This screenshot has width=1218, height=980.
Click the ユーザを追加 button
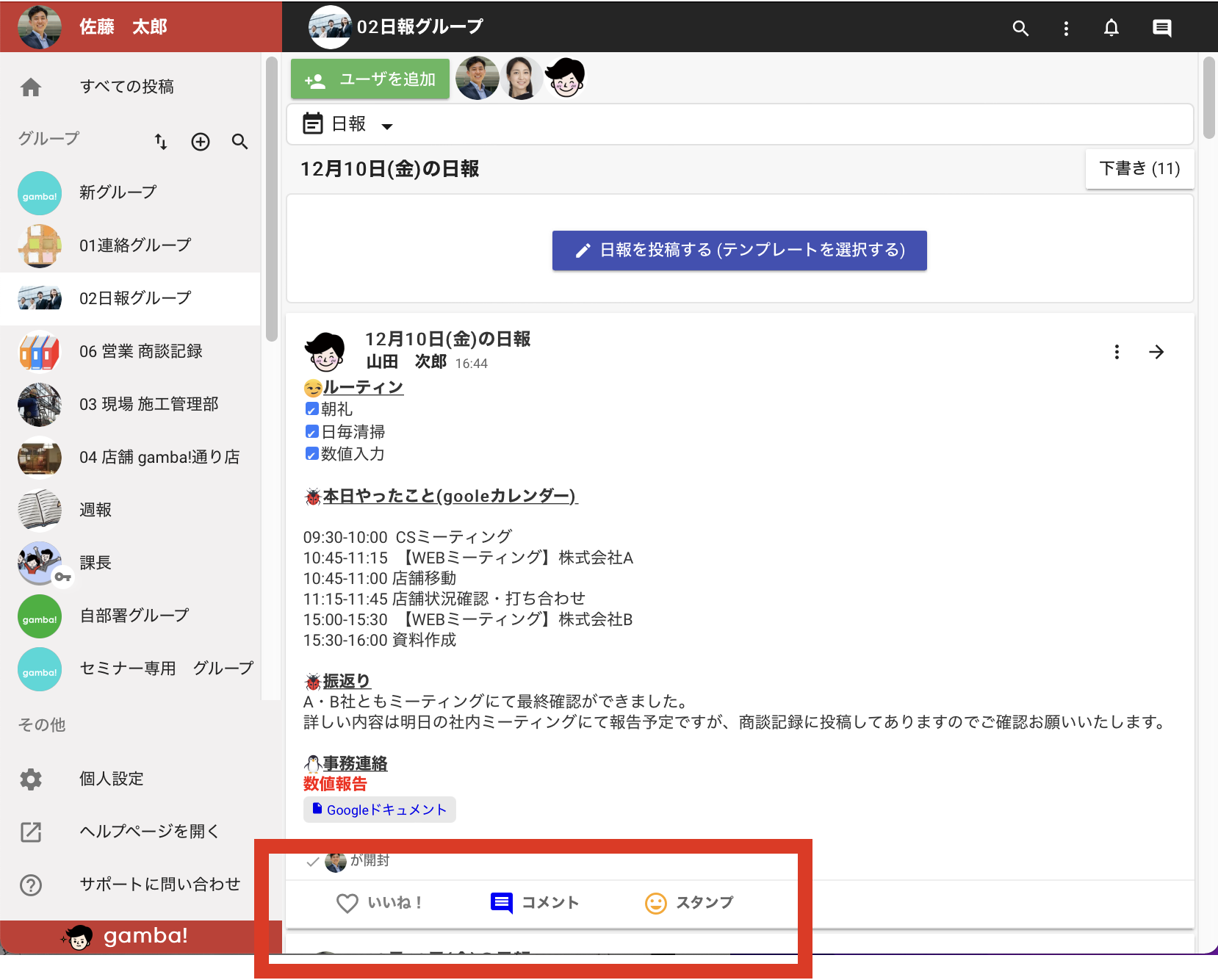(370, 79)
